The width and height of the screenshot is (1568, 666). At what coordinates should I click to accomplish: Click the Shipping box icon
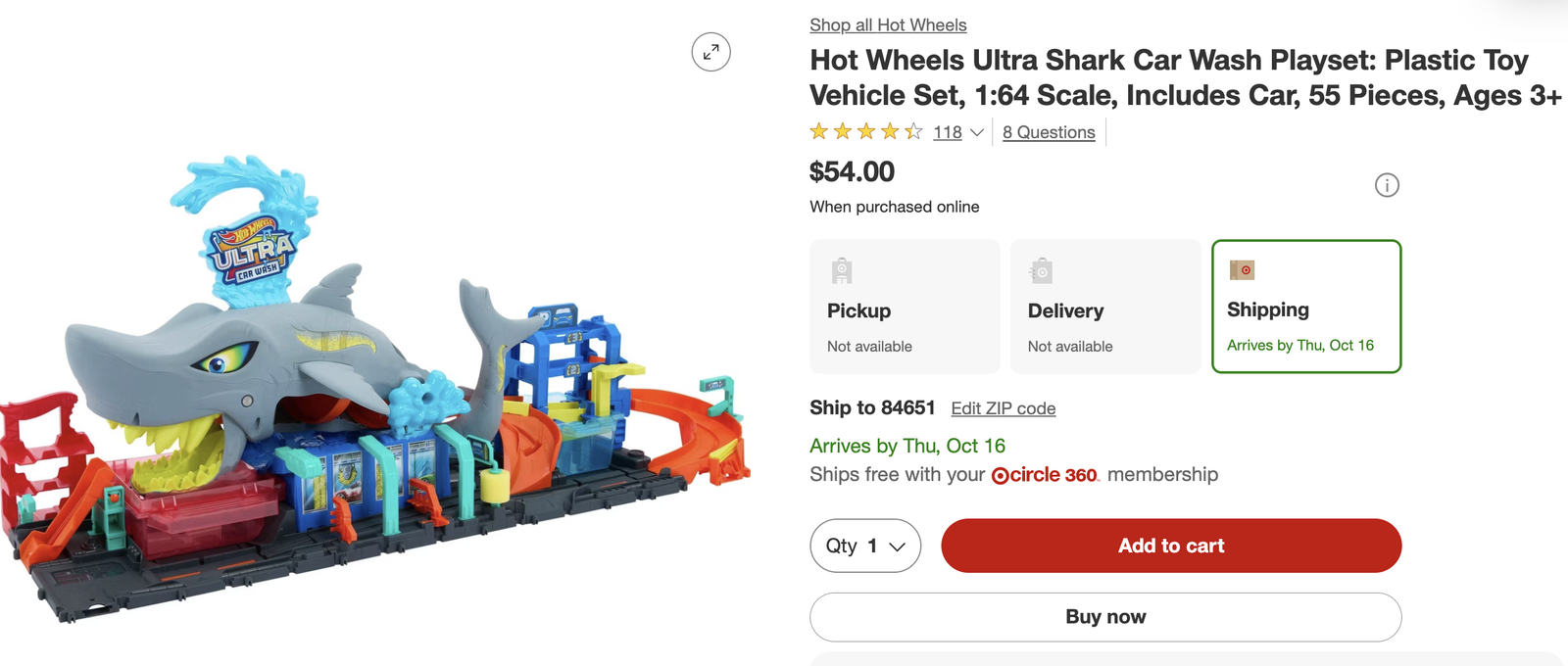1242,270
